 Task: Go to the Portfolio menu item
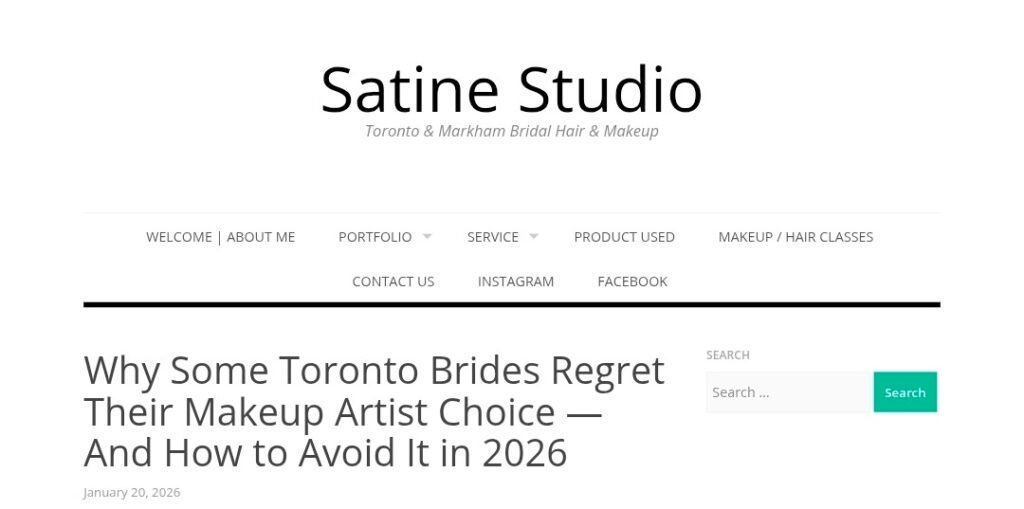click(x=374, y=237)
